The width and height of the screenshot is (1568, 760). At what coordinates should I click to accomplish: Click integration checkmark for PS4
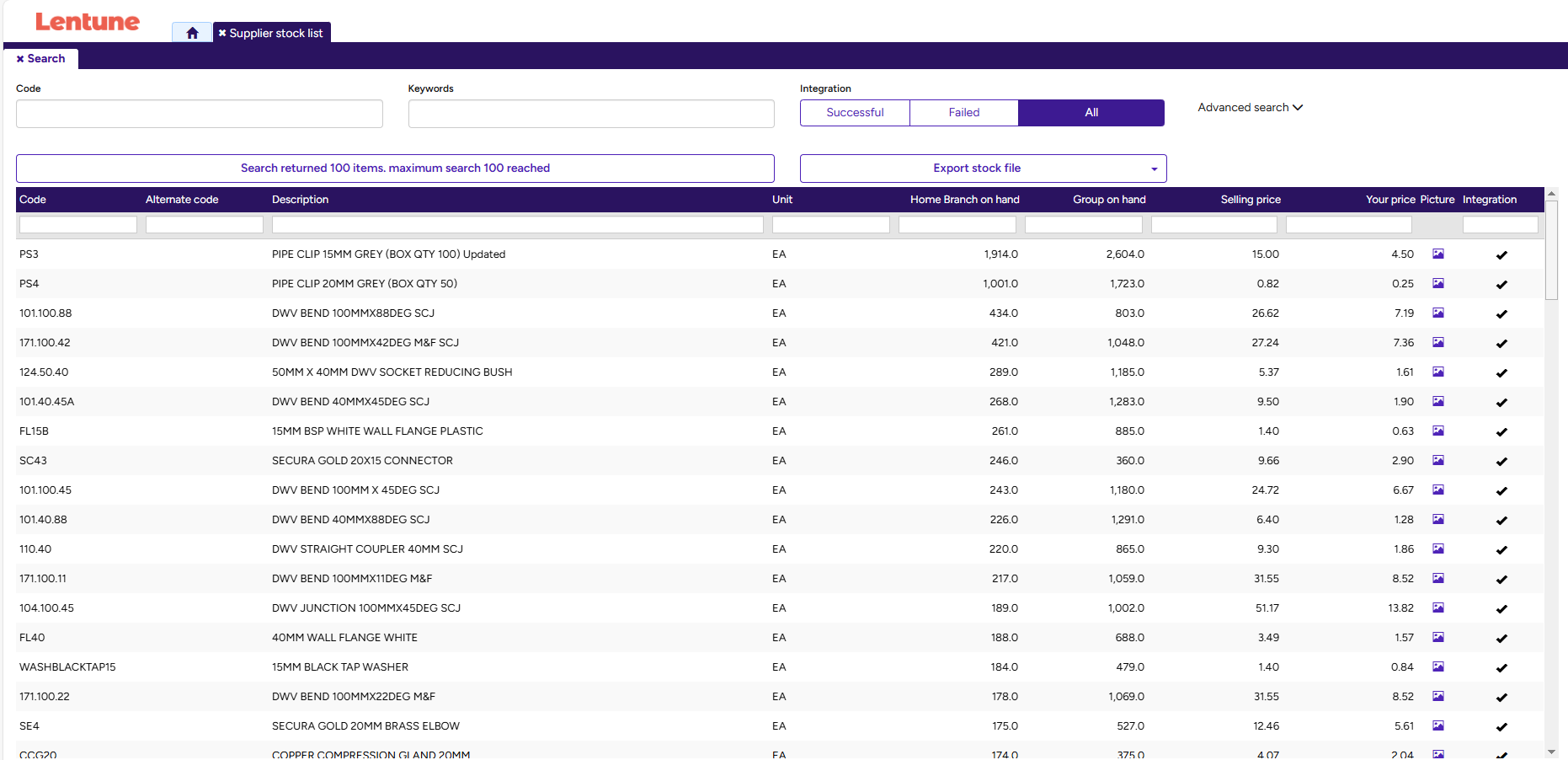(x=1501, y=285)
